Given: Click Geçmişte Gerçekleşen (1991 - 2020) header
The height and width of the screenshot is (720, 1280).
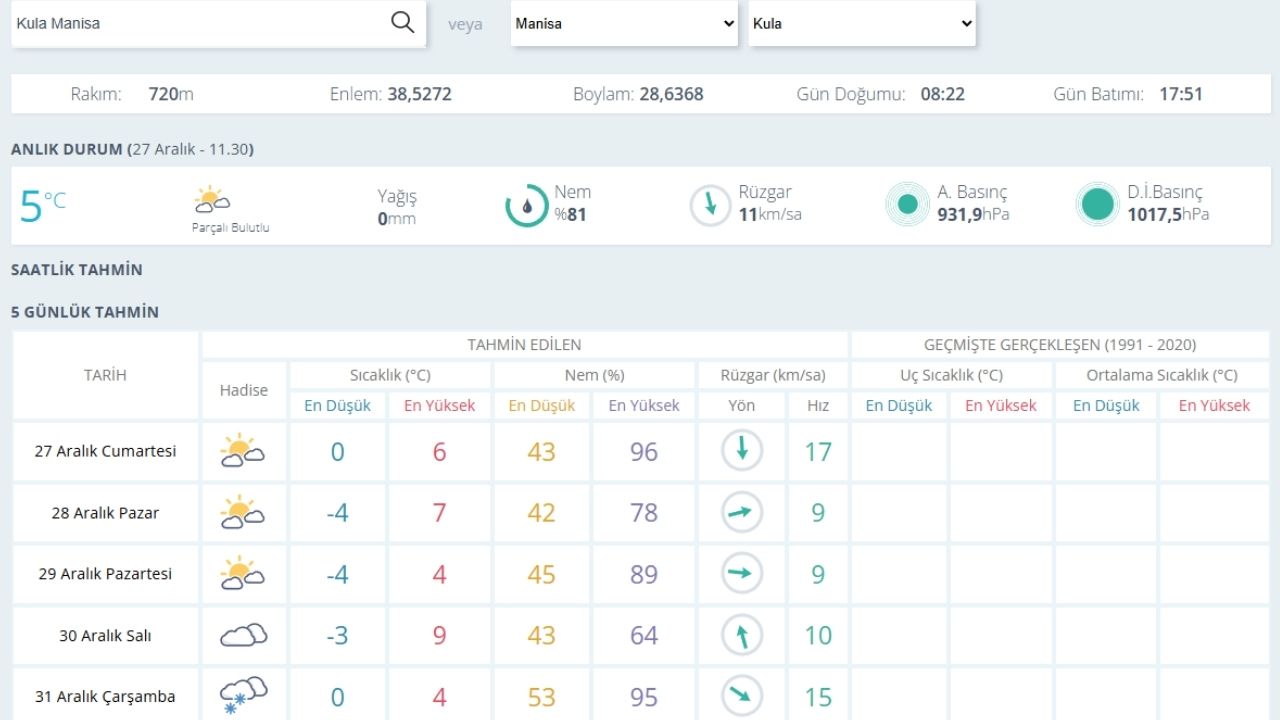Looking at the screenshot, I should click(1060, 345).
